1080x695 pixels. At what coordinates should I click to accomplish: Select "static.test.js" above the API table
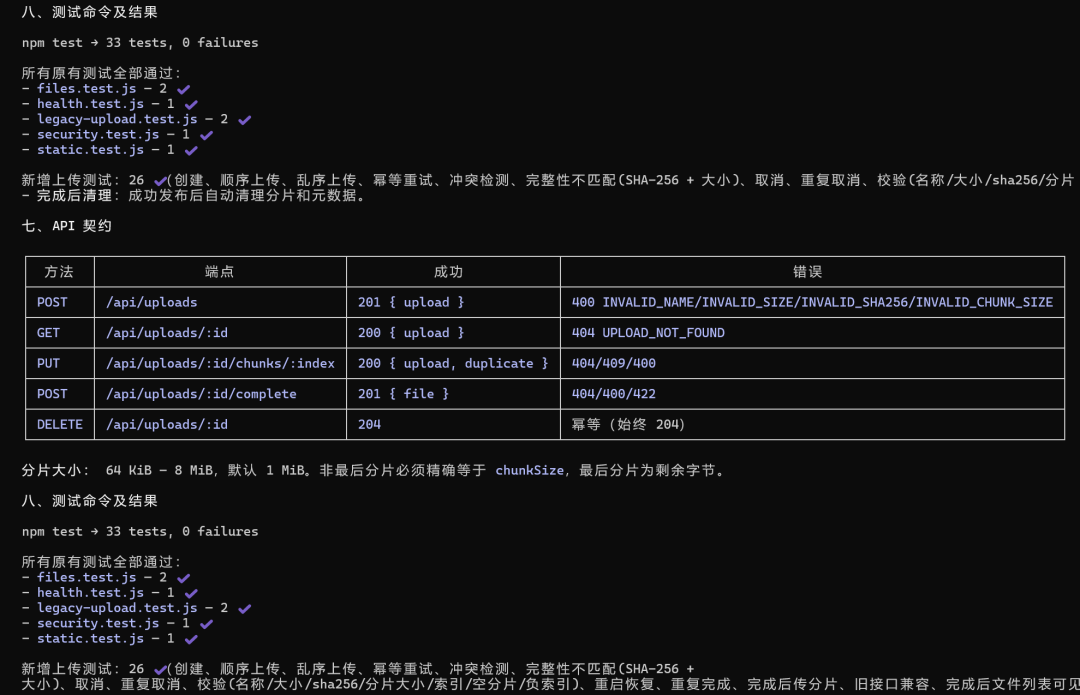tap(90, 149)
